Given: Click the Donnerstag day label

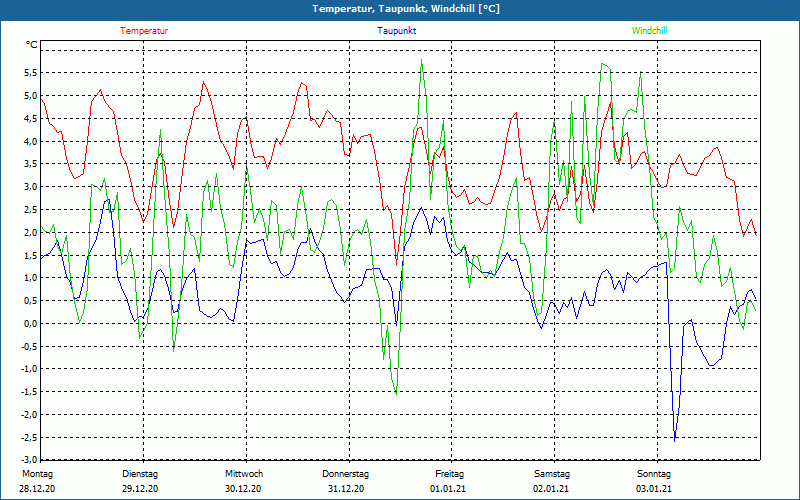Looking at the screenshot, I should 345,474.
